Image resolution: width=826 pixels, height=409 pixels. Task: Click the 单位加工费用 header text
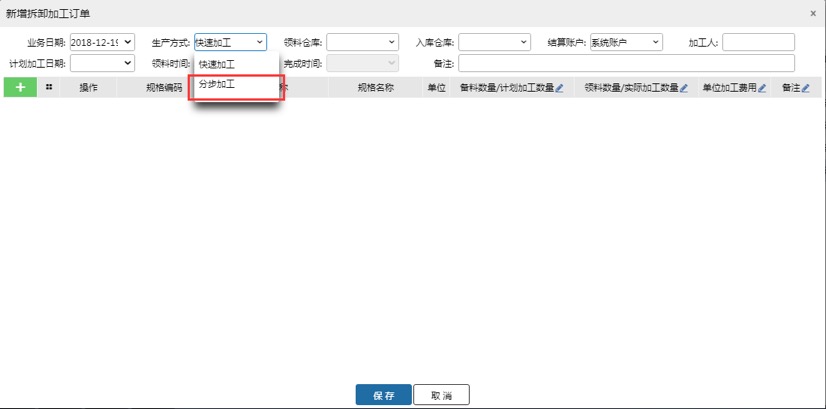click(x=730, y=88)
